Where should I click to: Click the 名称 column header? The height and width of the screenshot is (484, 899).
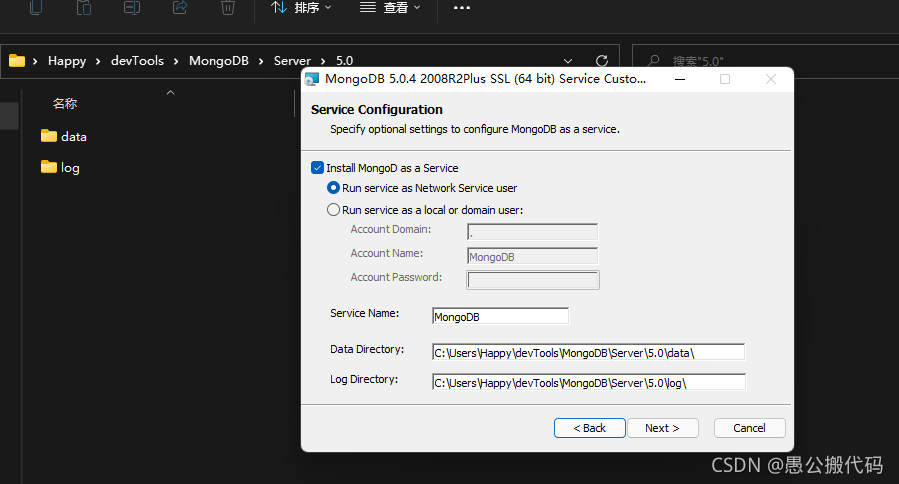pyautogui.click(x=65, y=104)
